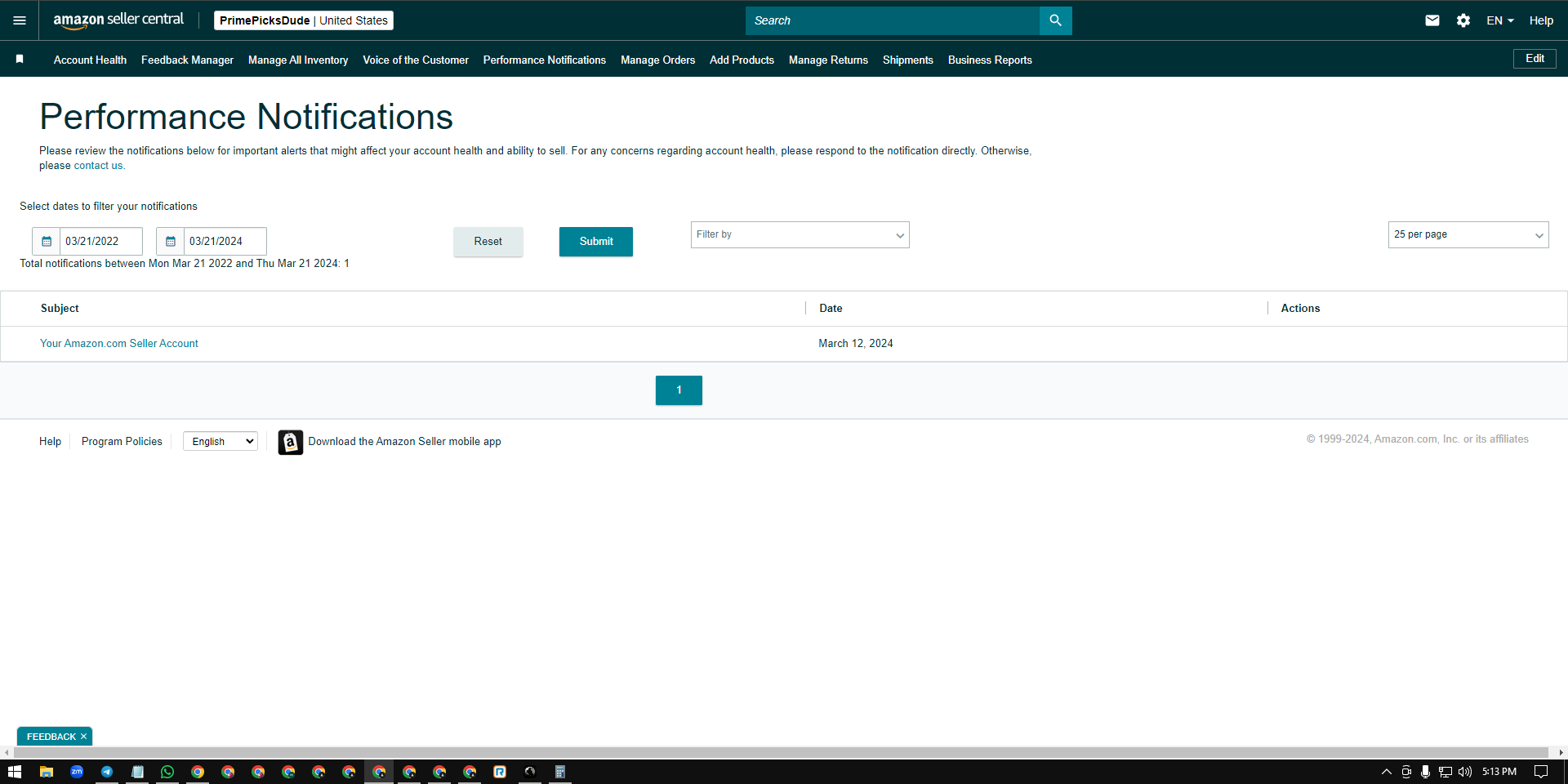This screenshot has width=1568, height=784.
Task: Open Shipments
Action: tap(908, 60)
